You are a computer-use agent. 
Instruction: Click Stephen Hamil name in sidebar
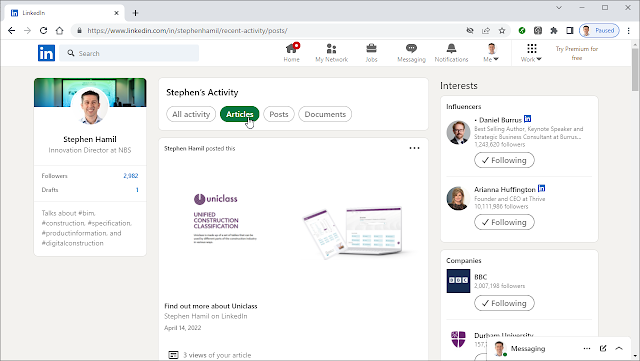(x=90, y=139)
